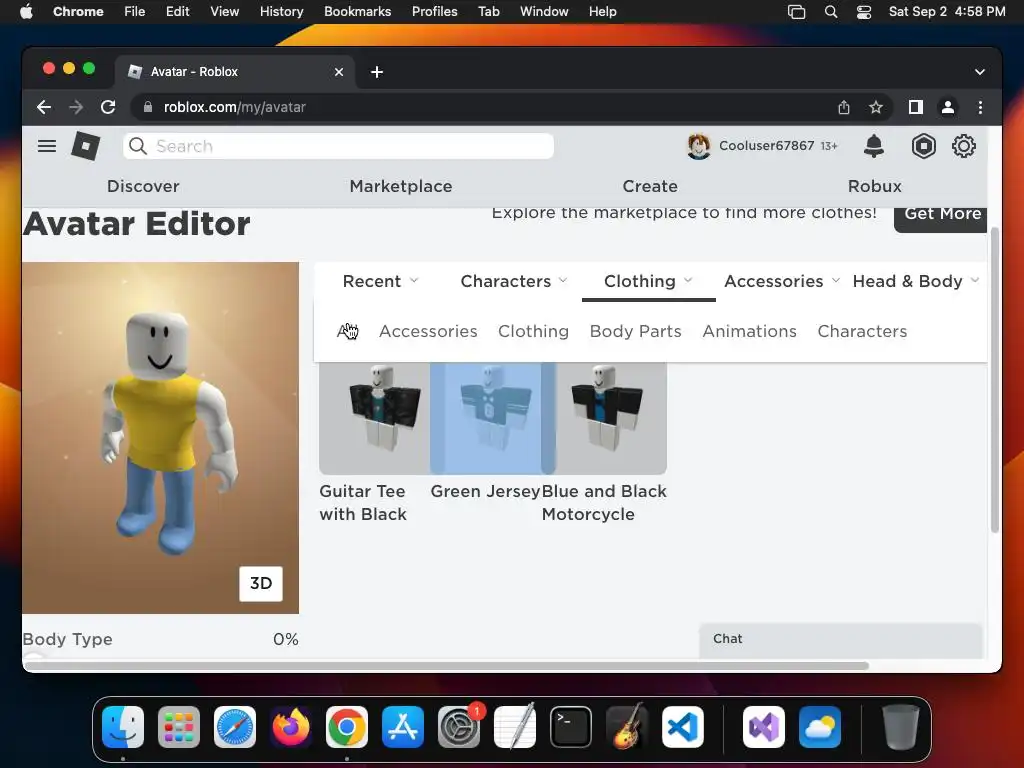This screenshot has width=1024, height=768.
Task: Go to the Discover page
Action: (x=143, y=186)
